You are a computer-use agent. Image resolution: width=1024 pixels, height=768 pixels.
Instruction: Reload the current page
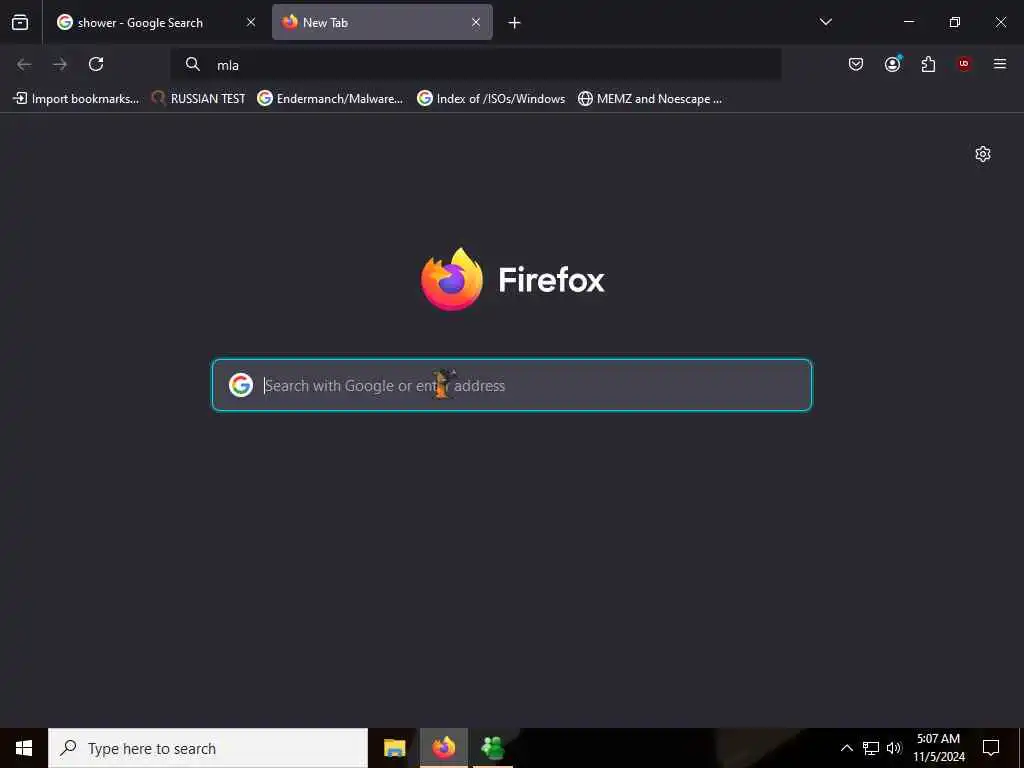tap(96, 64)
